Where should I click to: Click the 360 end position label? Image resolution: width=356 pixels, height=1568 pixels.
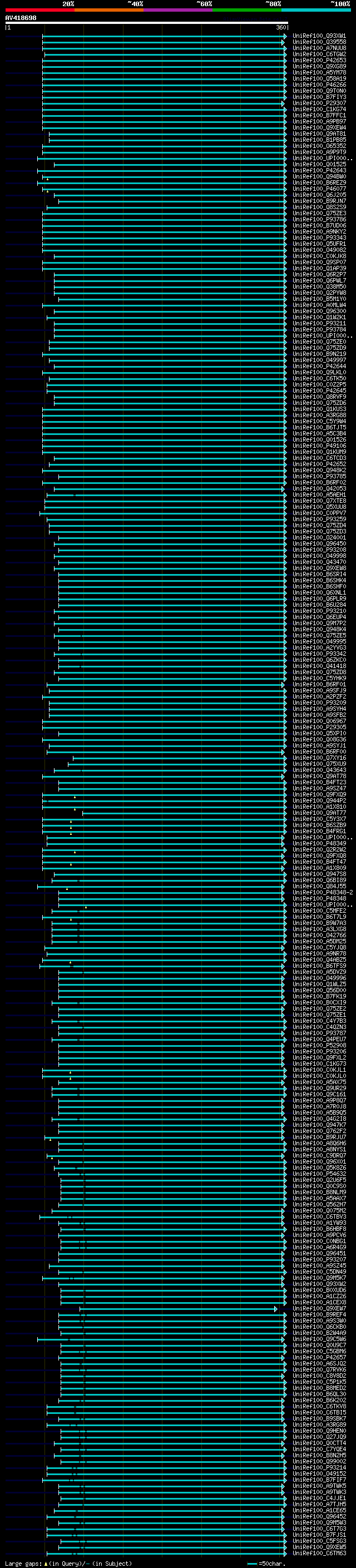click(x=281, y=27)
